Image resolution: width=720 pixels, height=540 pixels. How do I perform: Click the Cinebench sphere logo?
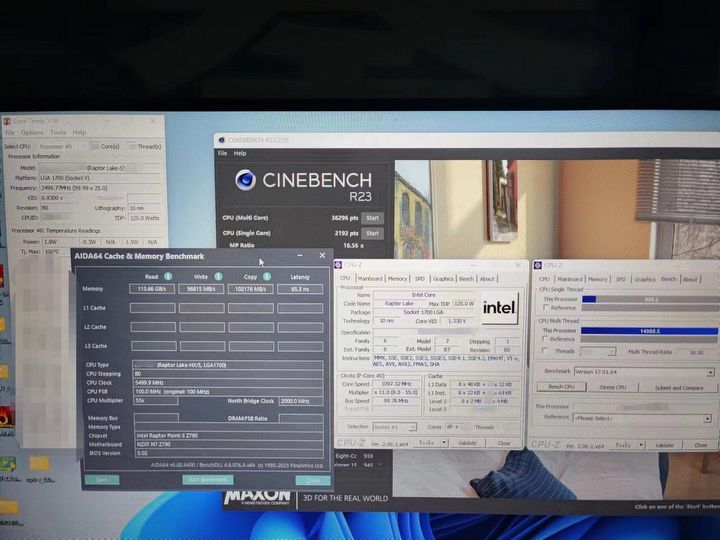pos(245,180)
